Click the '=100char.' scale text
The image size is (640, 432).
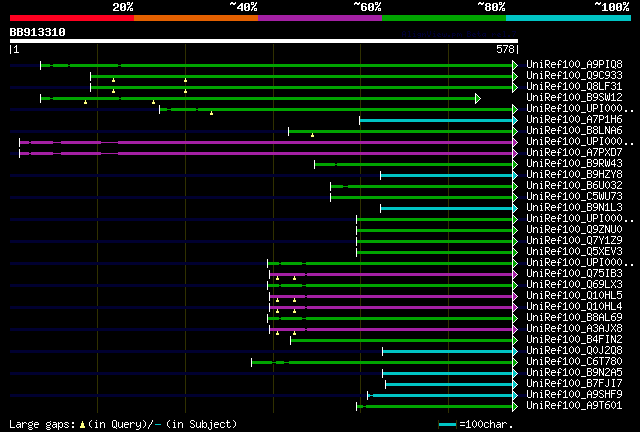(486, 425)
